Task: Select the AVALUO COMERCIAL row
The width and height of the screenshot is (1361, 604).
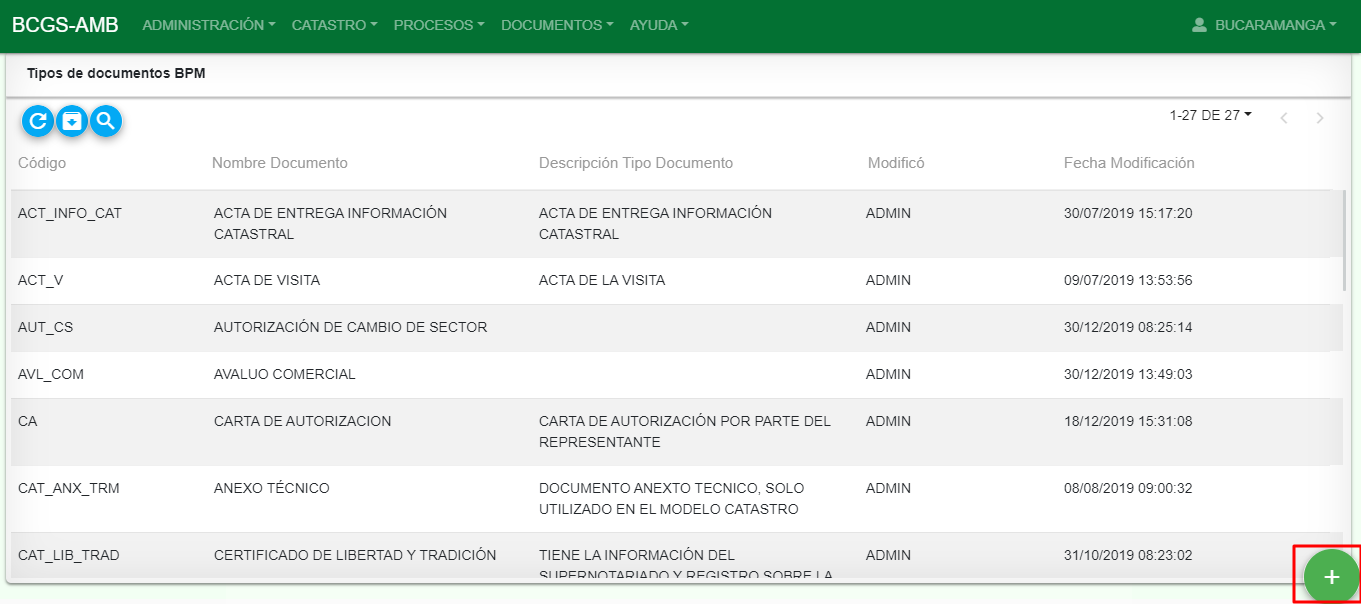Action: [677, 374]
